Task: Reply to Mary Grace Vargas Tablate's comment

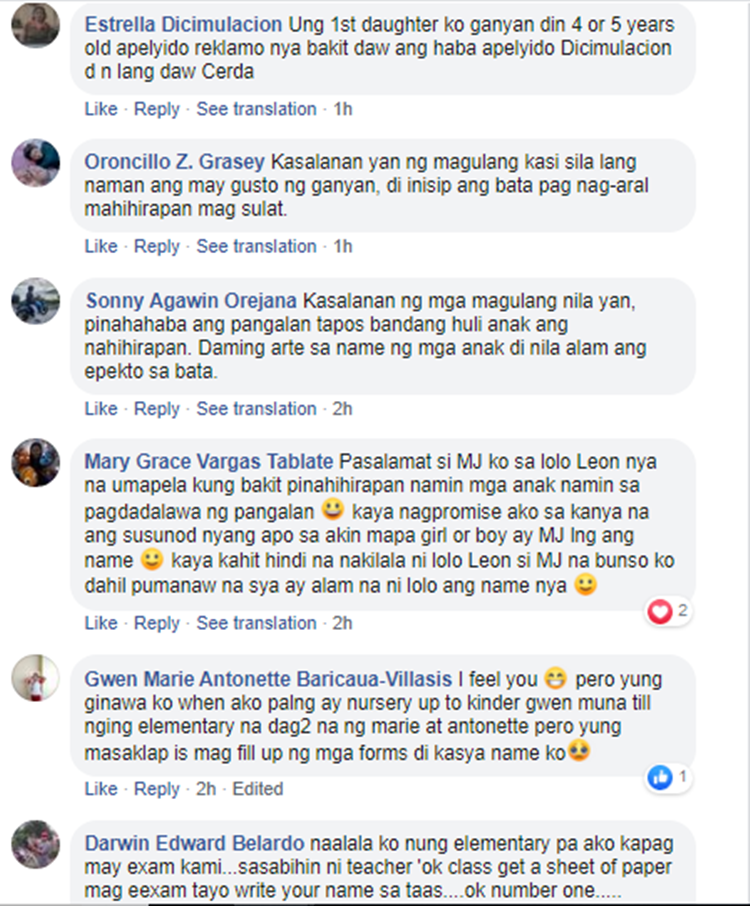Action: tap(157, 623)
